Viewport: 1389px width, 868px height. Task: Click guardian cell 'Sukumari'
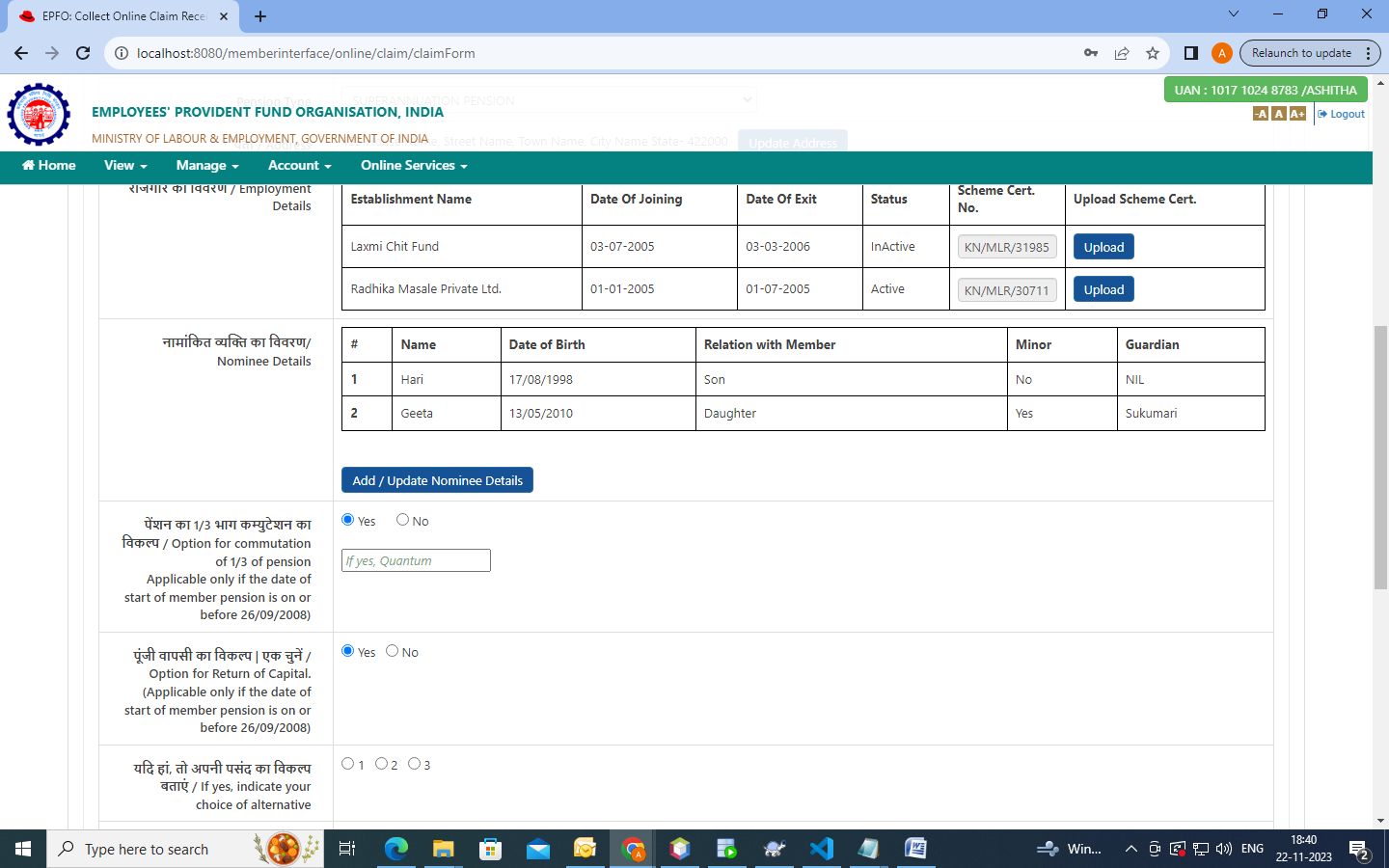click(x=1151, y=414)
